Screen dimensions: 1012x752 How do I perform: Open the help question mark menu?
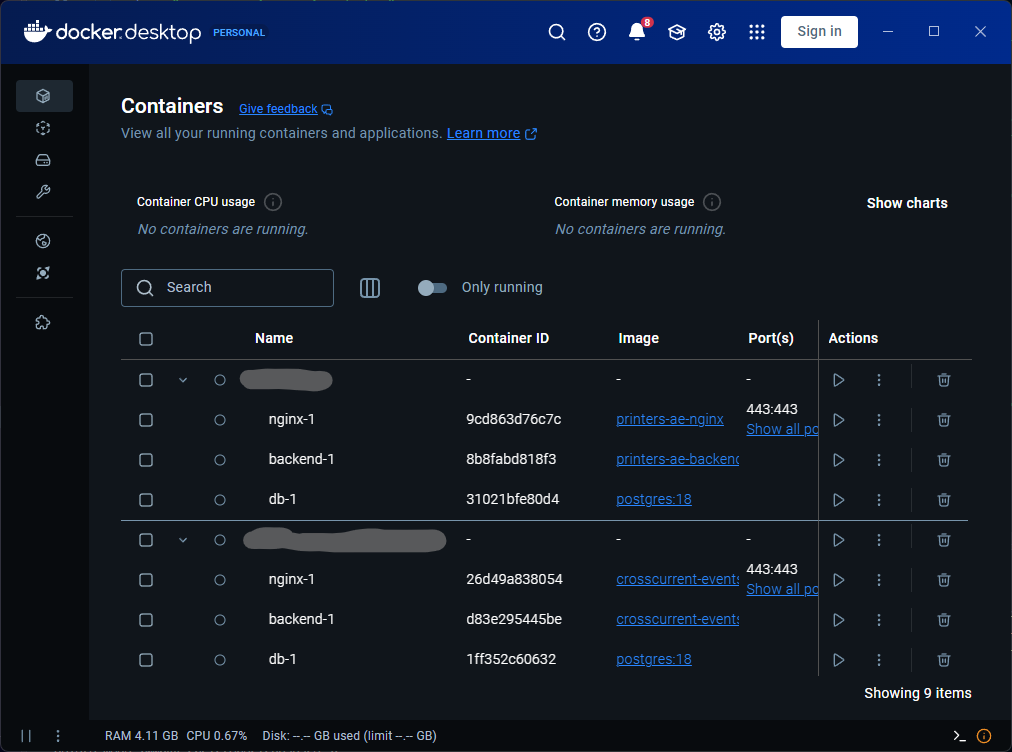coord(597,32)
